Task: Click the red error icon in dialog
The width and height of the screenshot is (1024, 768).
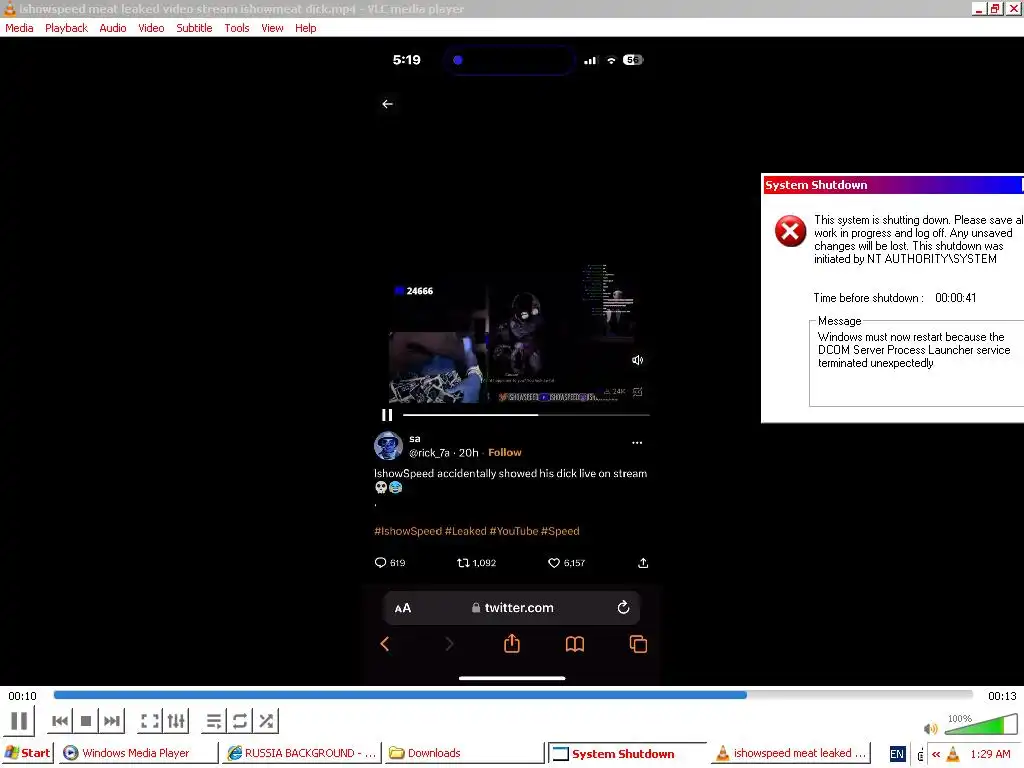Action: (790, 231)
